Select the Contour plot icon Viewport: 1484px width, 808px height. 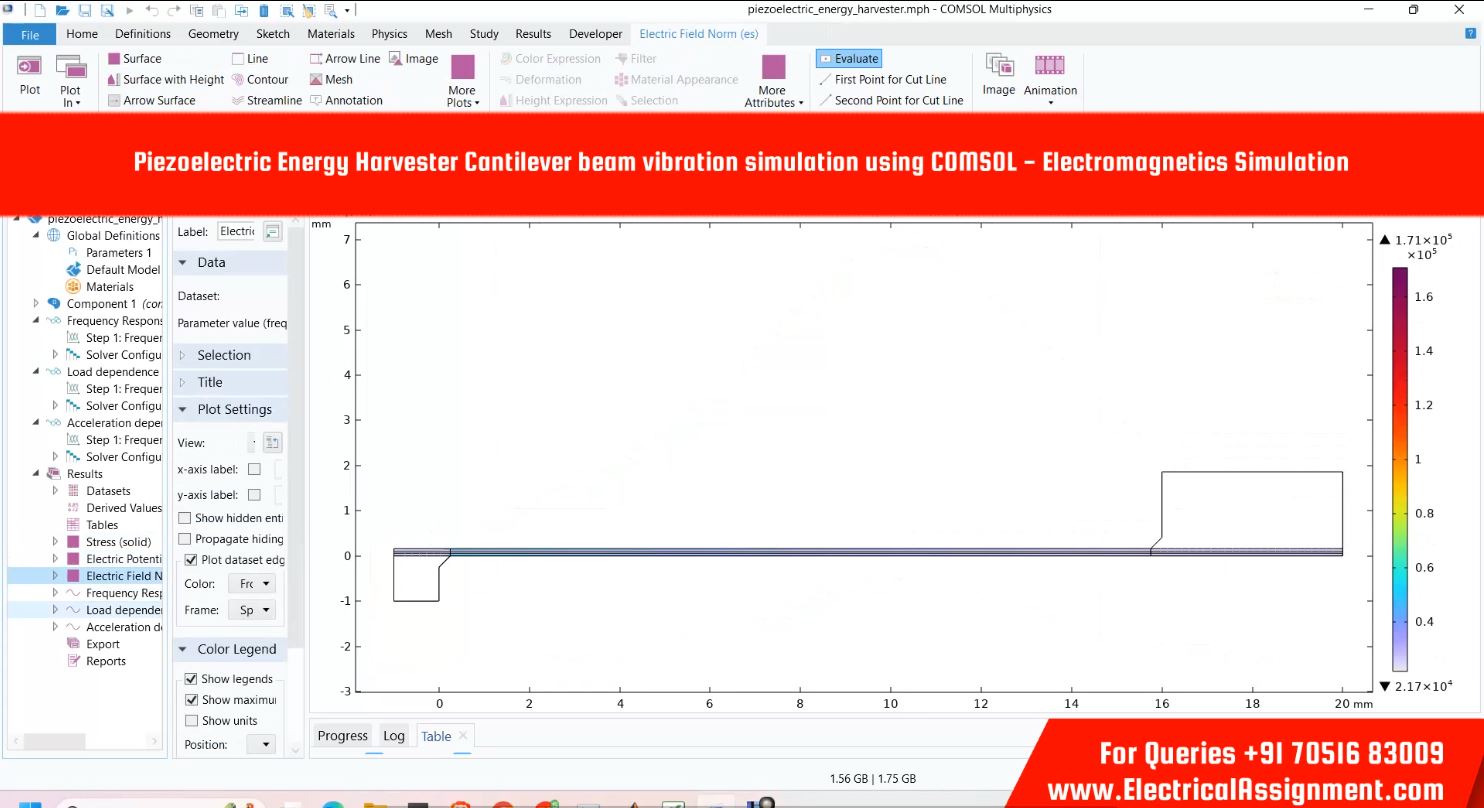click(x=238, y=80)
